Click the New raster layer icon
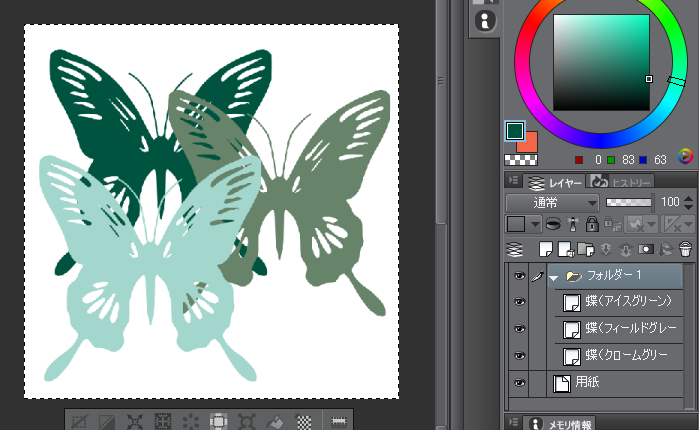Image resolution: width=699 pixels, height=430 pixels. tap(546, 250)
